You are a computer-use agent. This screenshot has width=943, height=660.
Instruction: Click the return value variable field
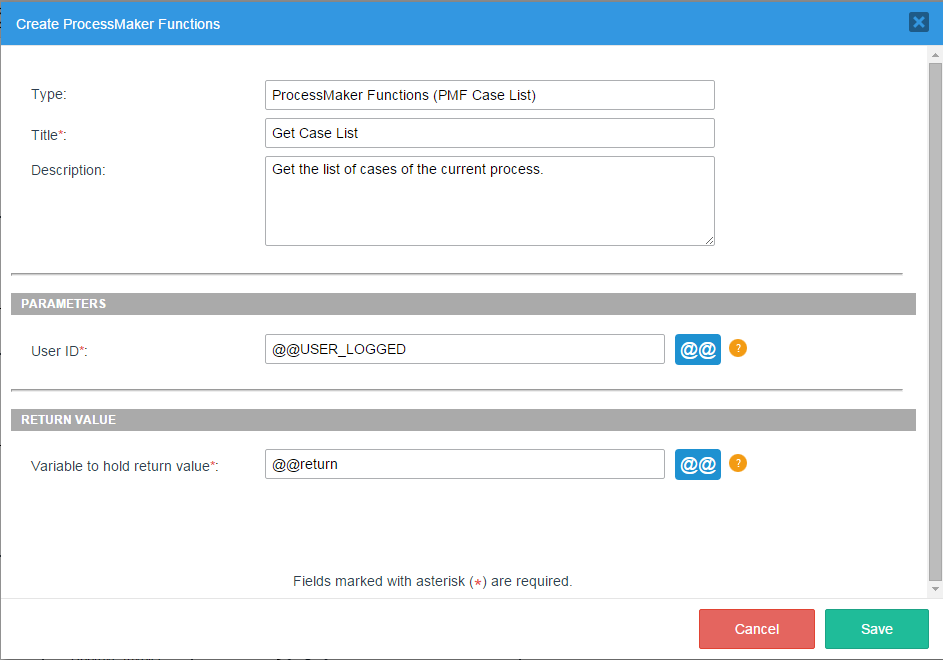[x=464, y=464]
